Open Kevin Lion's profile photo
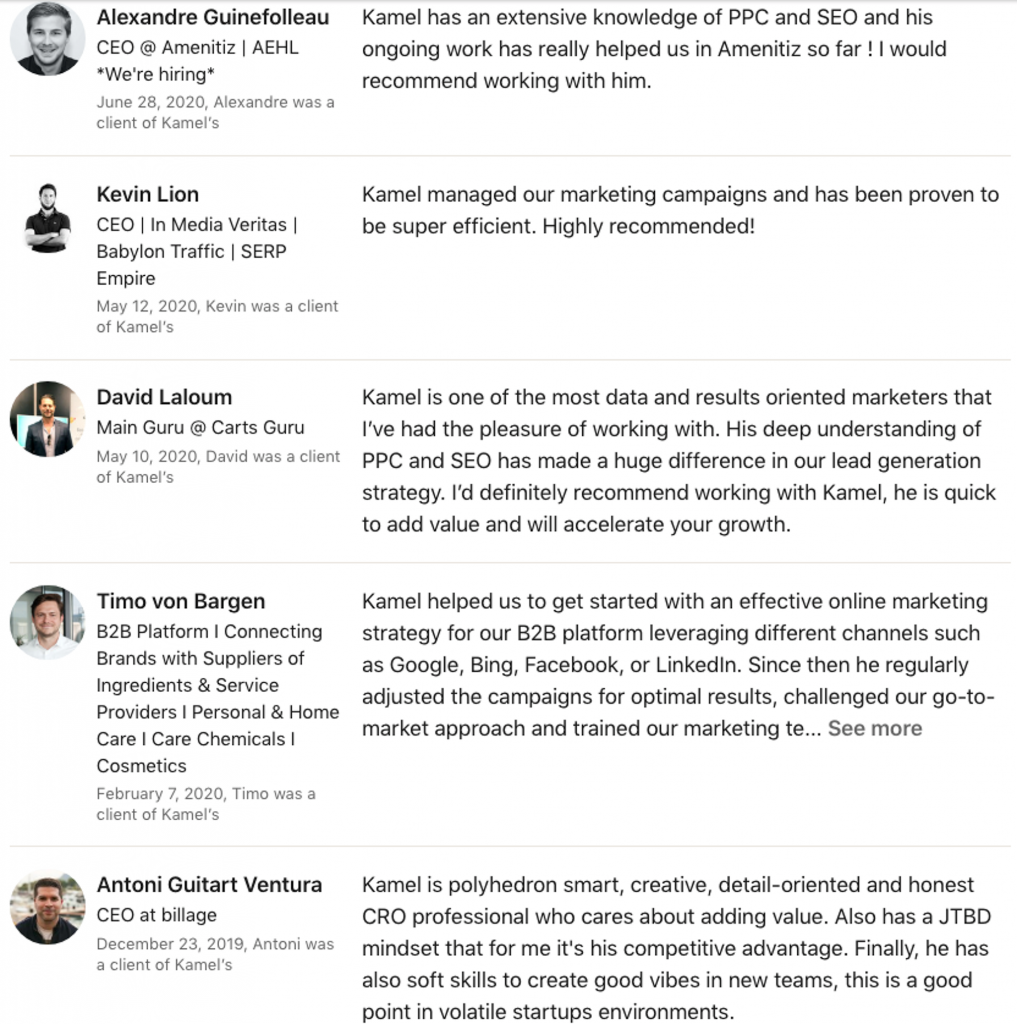1017x1024 pixels. coord(47,217)
